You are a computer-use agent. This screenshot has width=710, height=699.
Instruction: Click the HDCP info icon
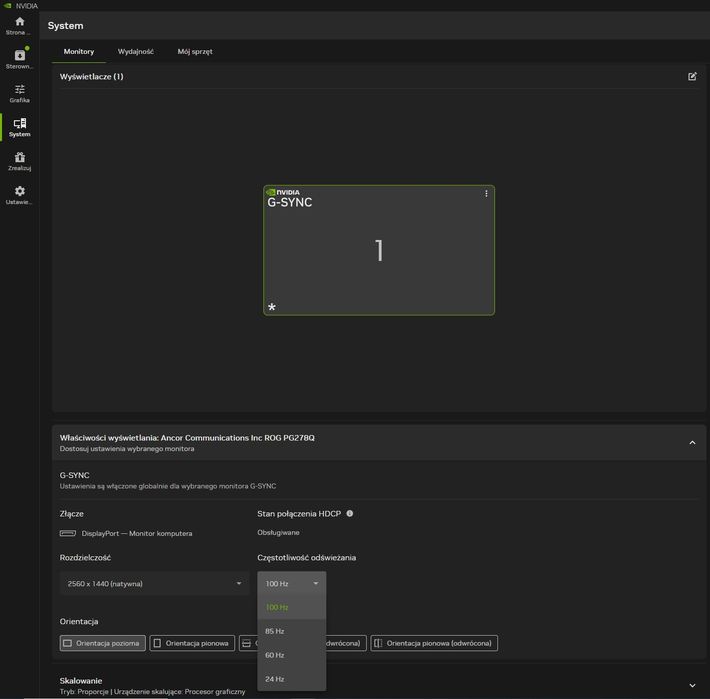click(x=350, y=513)
